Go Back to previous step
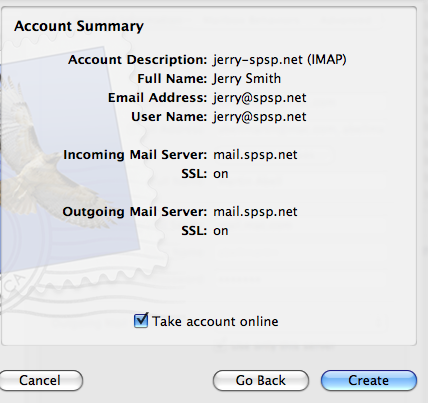This screenshot has width=428, height=403. coord(261,380)
